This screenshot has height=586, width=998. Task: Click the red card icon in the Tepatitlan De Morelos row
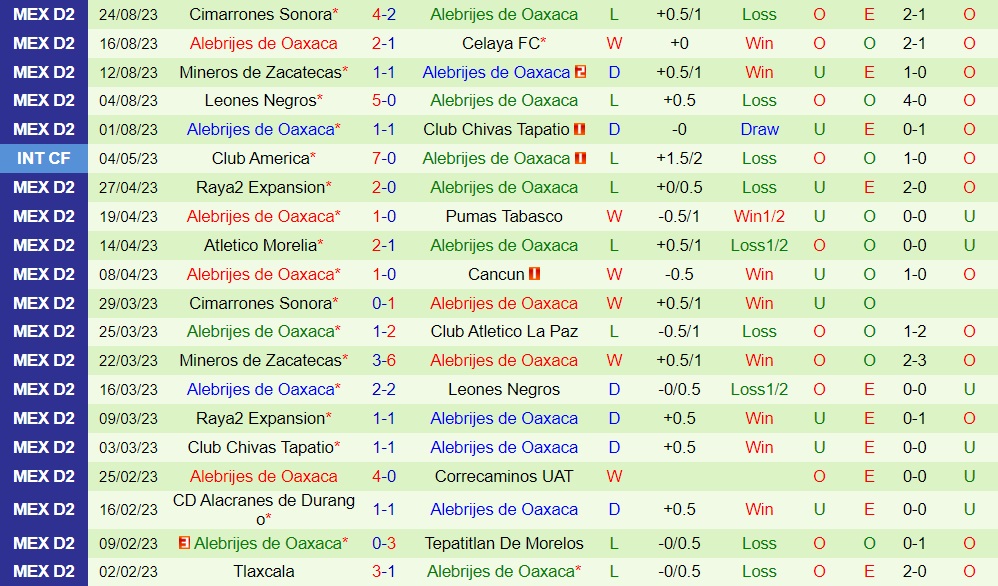[x=184, y=543]
